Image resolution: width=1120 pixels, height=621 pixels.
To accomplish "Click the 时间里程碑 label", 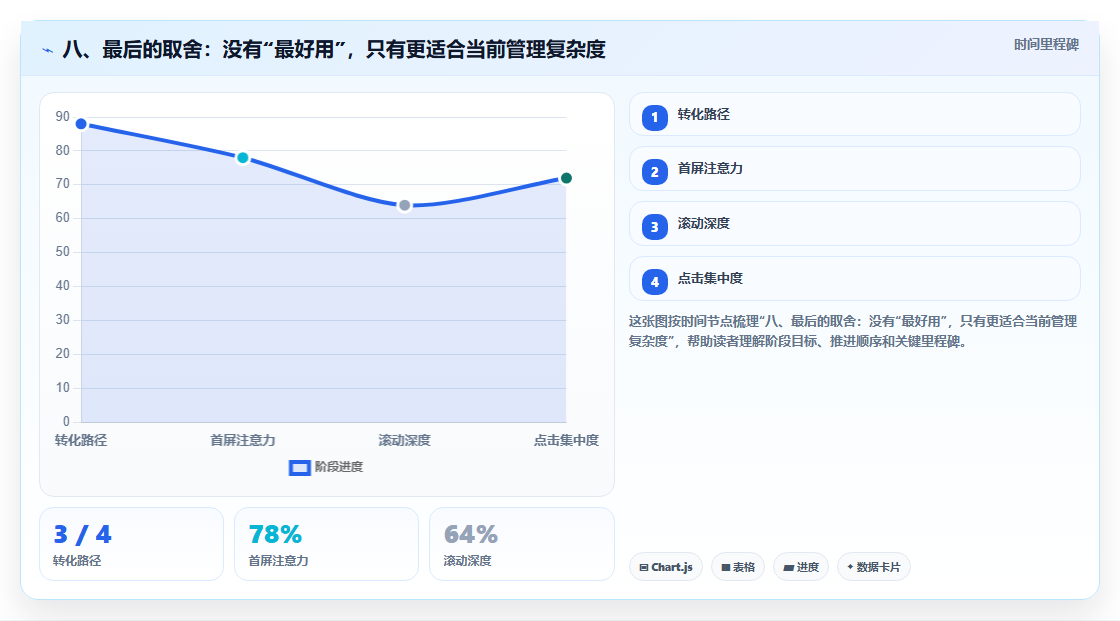I will click(1046, 44).
